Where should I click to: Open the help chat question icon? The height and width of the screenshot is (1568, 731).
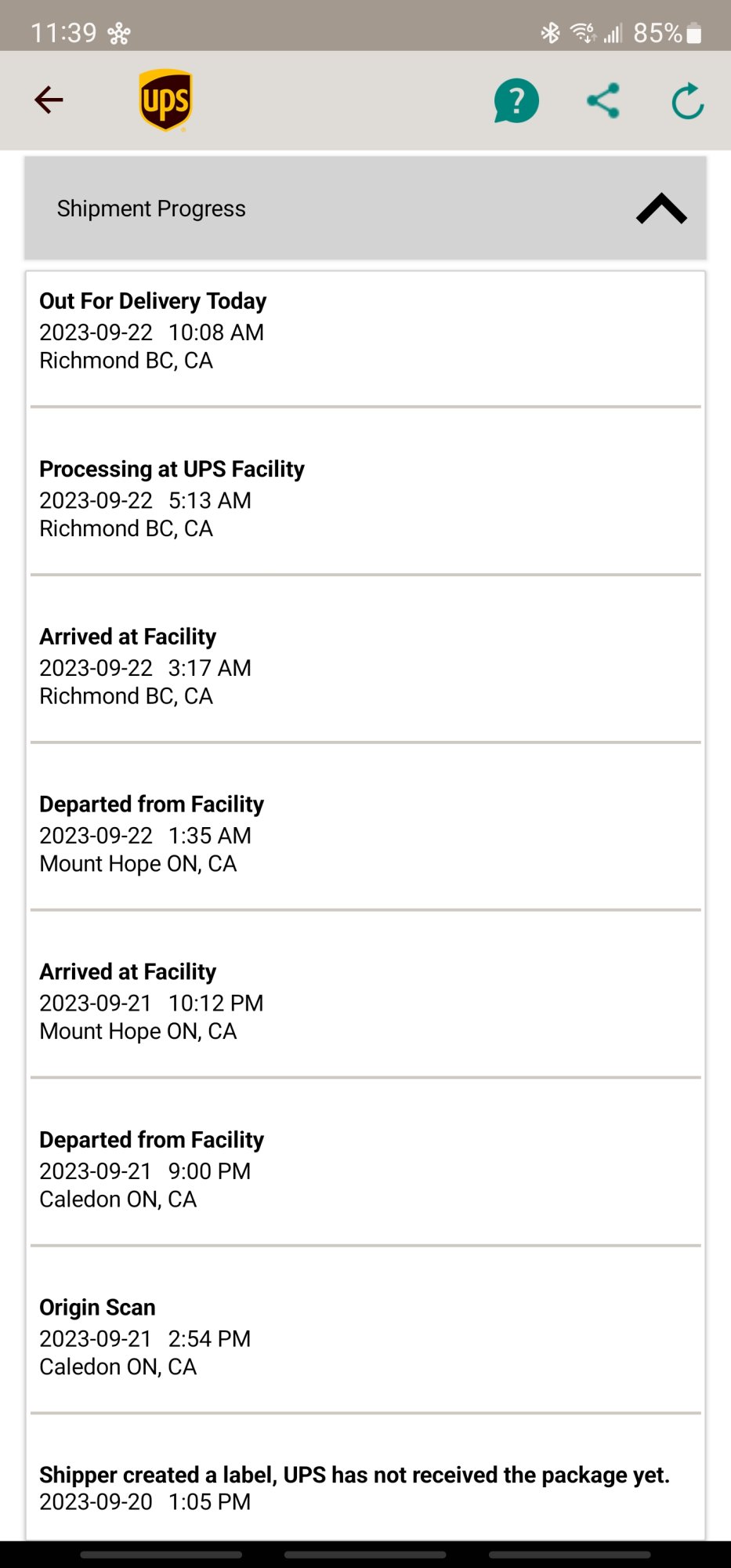tap(516, 100)
